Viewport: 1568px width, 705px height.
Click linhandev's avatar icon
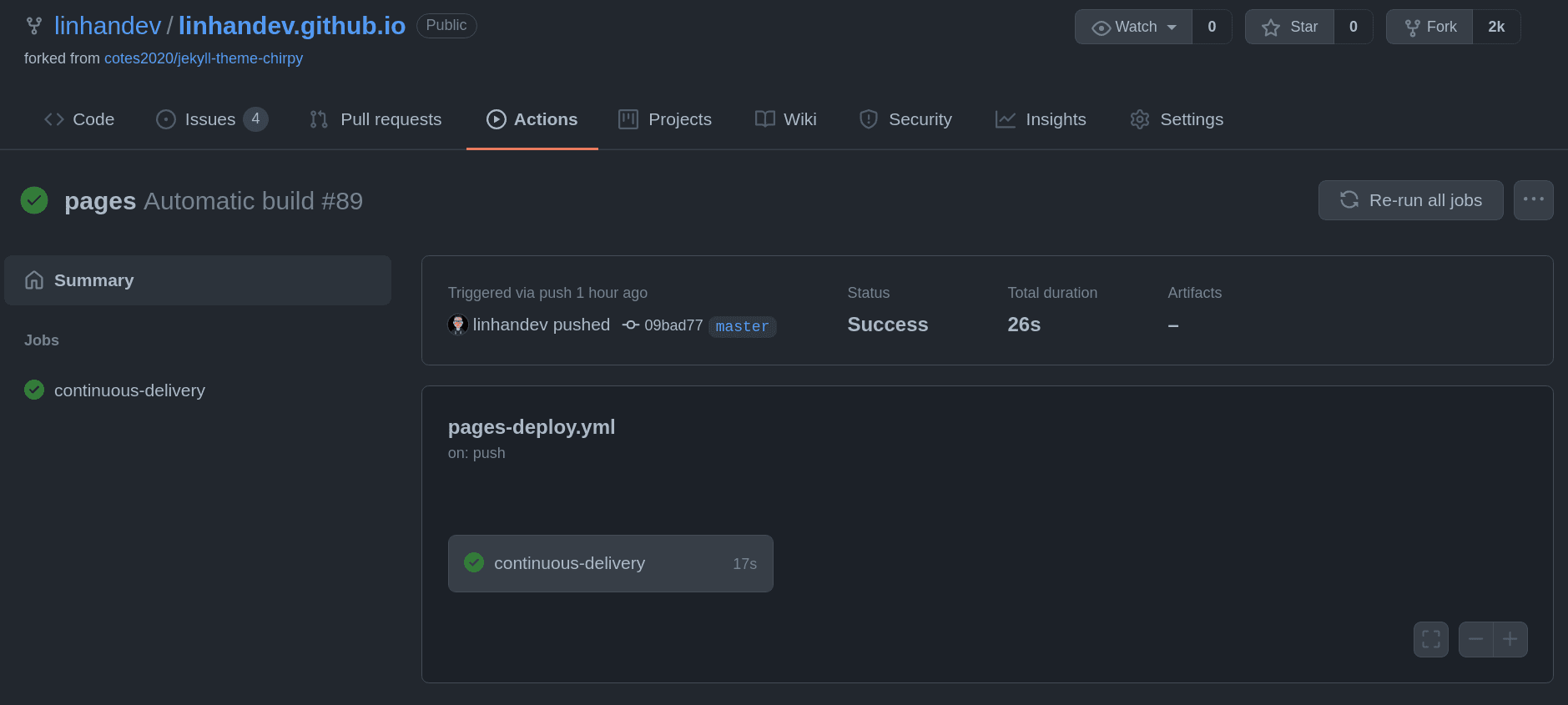(457, 325)
